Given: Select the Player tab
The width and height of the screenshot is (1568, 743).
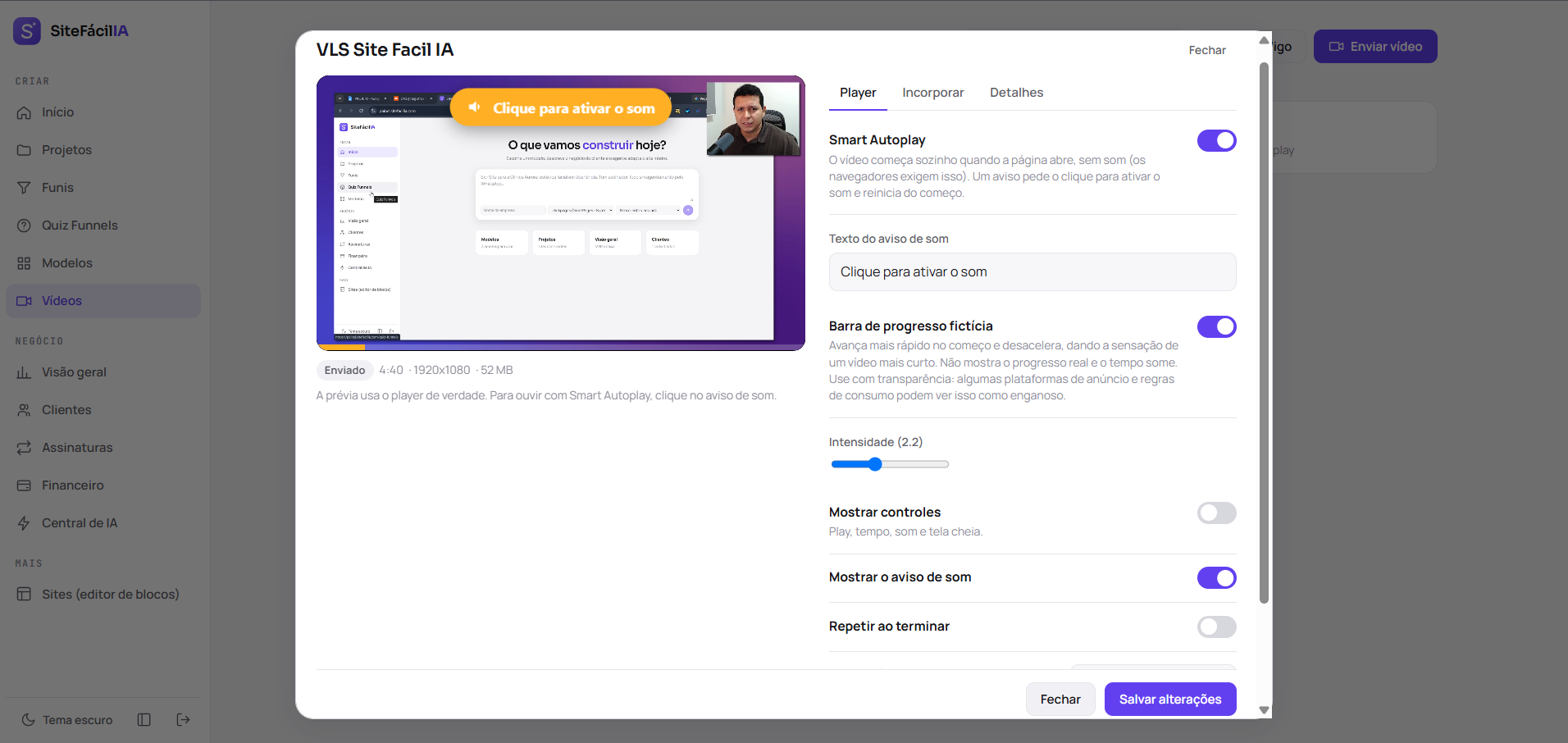Looking at the screenshot, I should click(858, 93).
